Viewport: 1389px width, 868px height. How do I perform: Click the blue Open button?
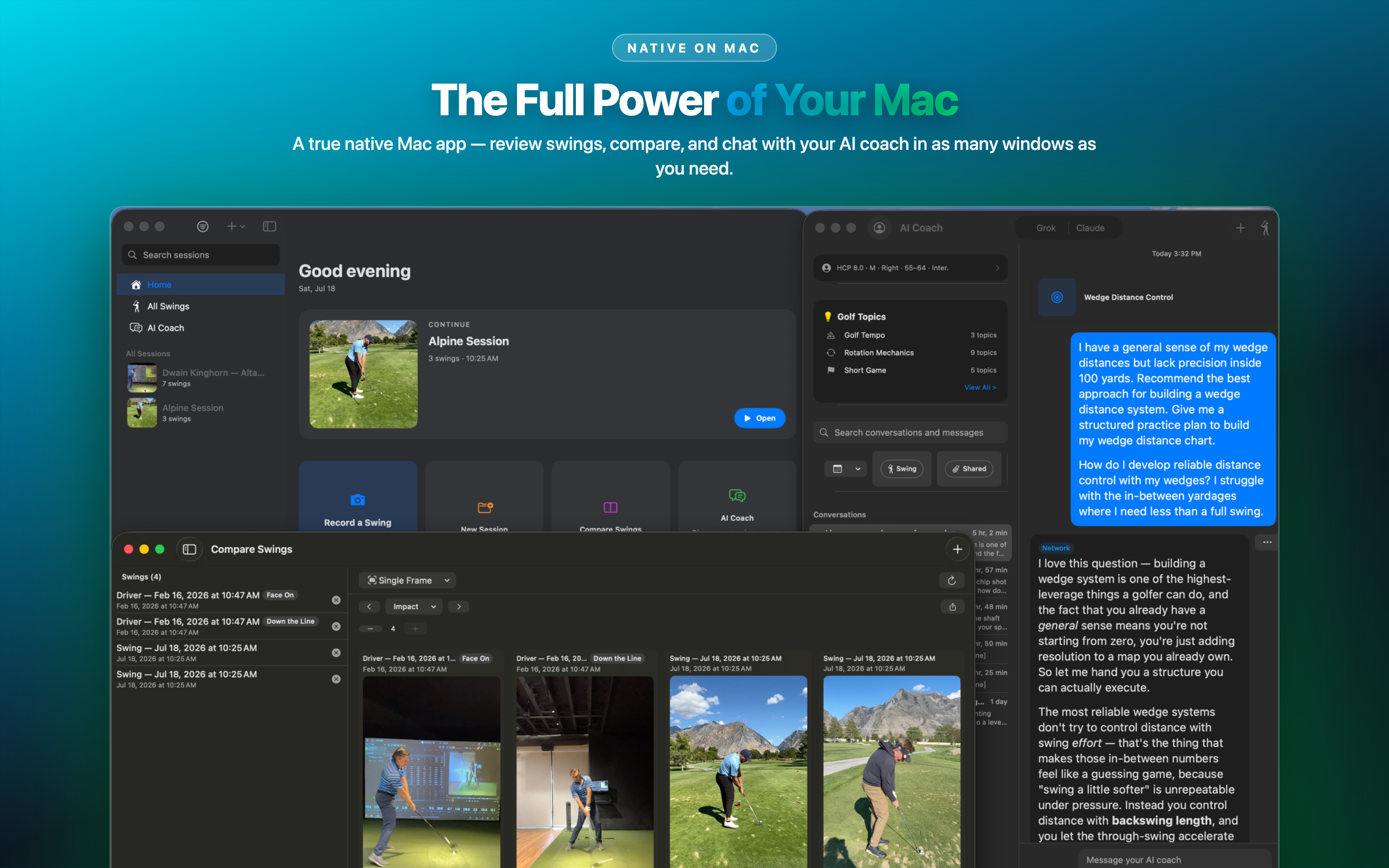(x=759, y=419)
